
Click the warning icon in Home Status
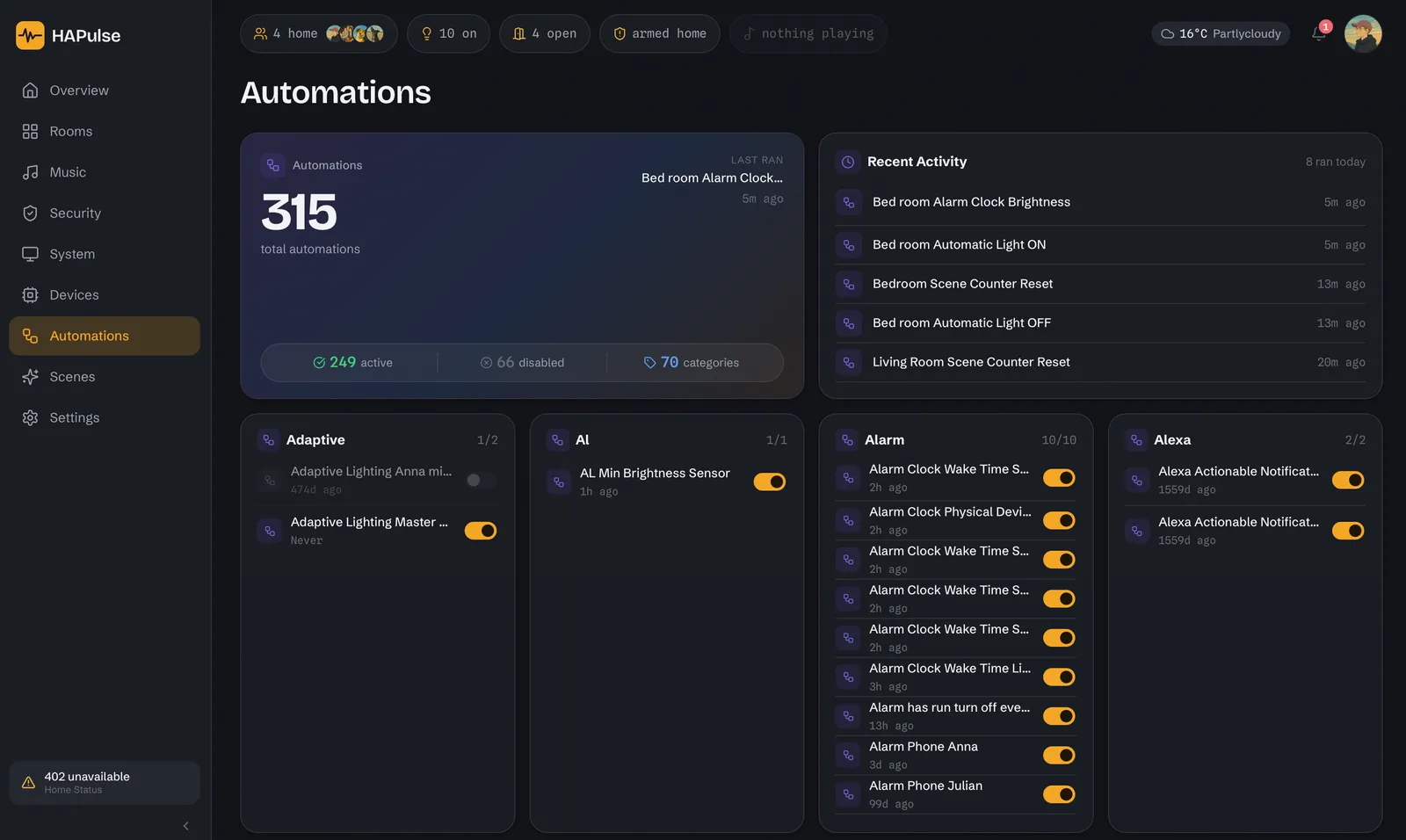(x=28, y=782)
